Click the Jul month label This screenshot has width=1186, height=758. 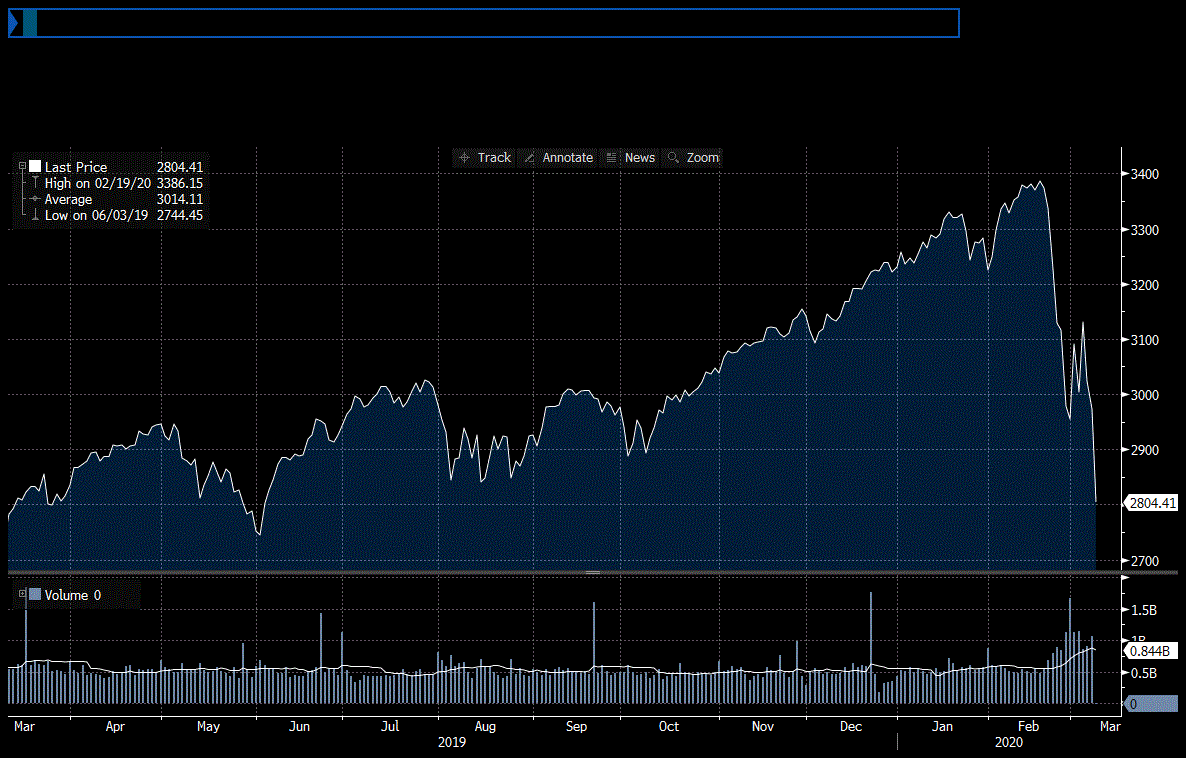tap(390, 726)
